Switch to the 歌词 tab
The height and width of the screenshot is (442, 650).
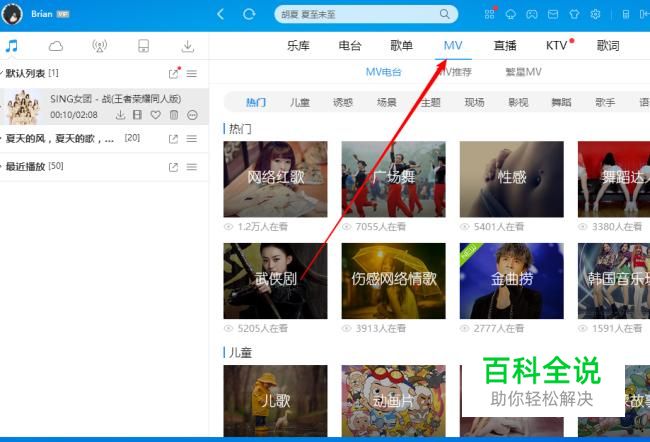608,45
